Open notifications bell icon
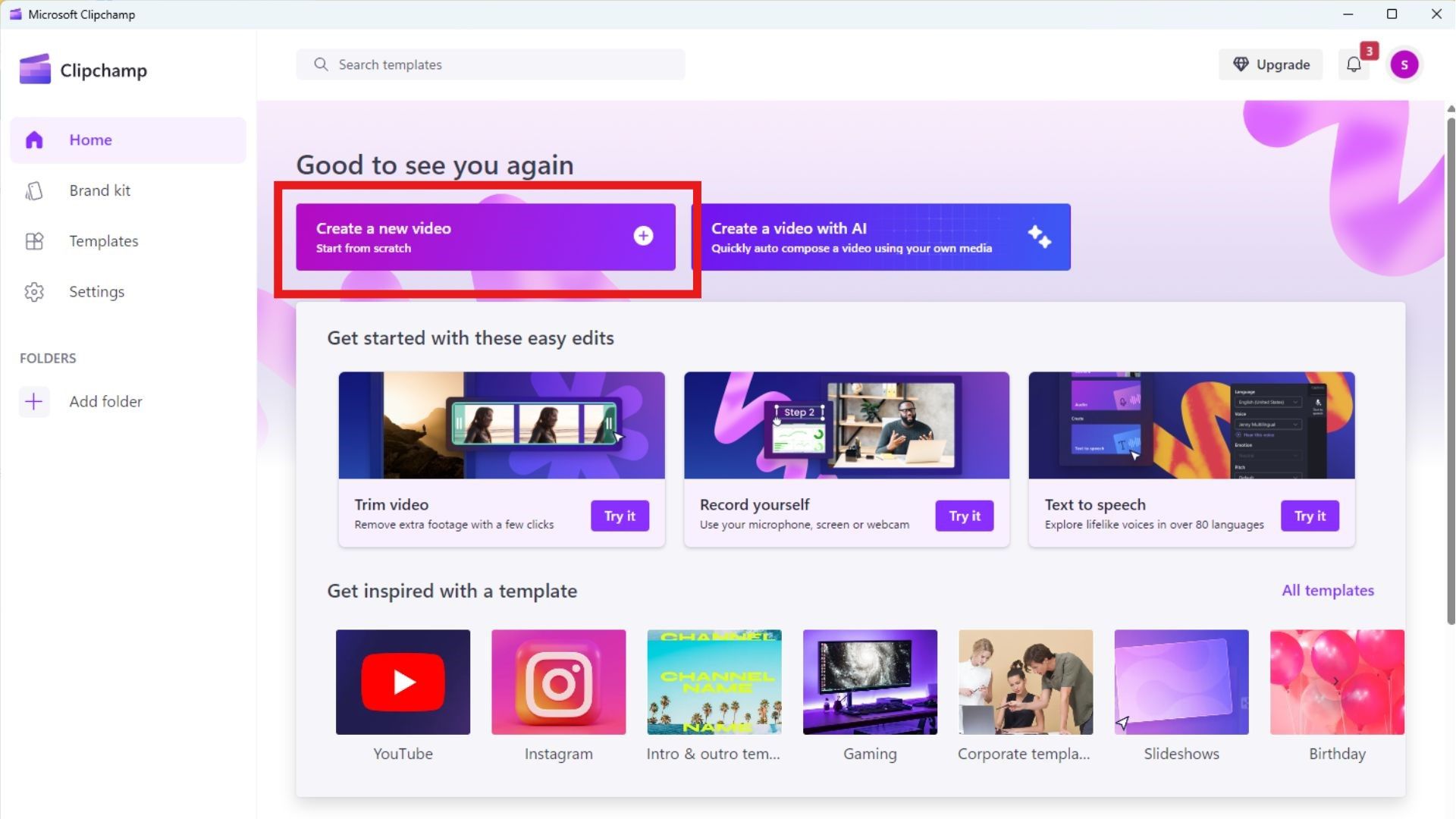Screen dimensions: 1456x819 tap(1354, 65)
